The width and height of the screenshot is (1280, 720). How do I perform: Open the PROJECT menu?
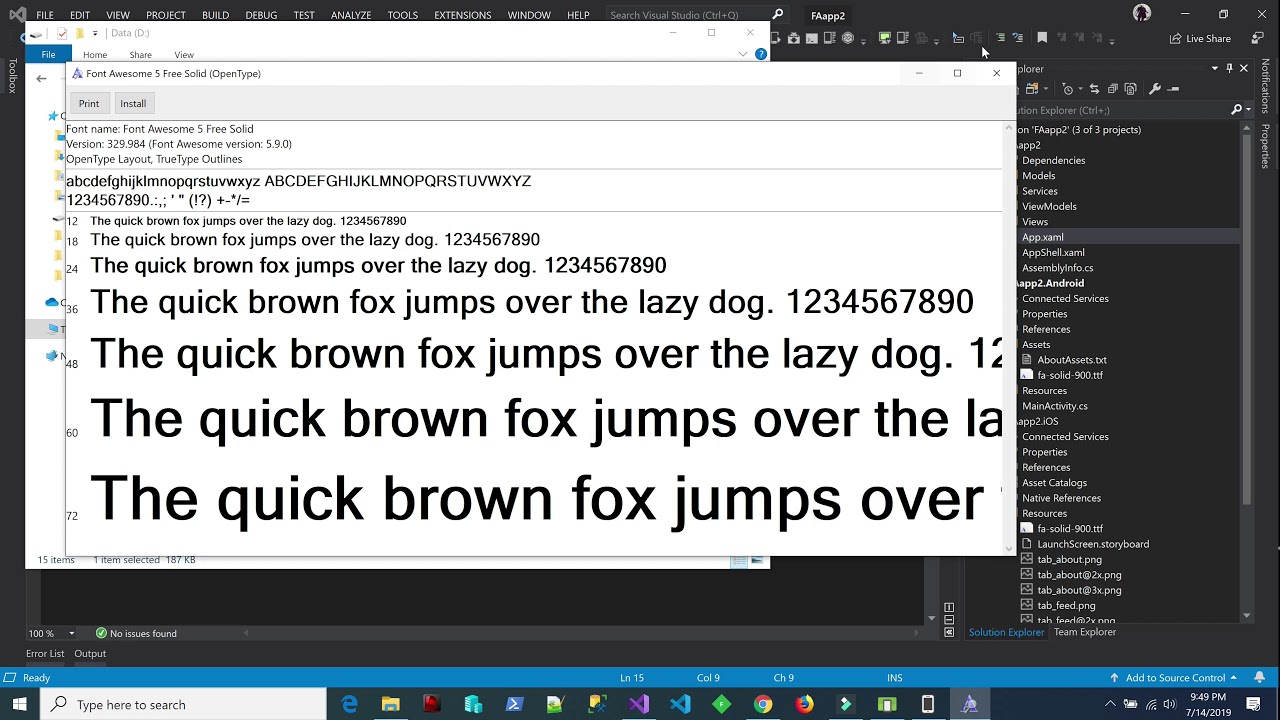165,15
